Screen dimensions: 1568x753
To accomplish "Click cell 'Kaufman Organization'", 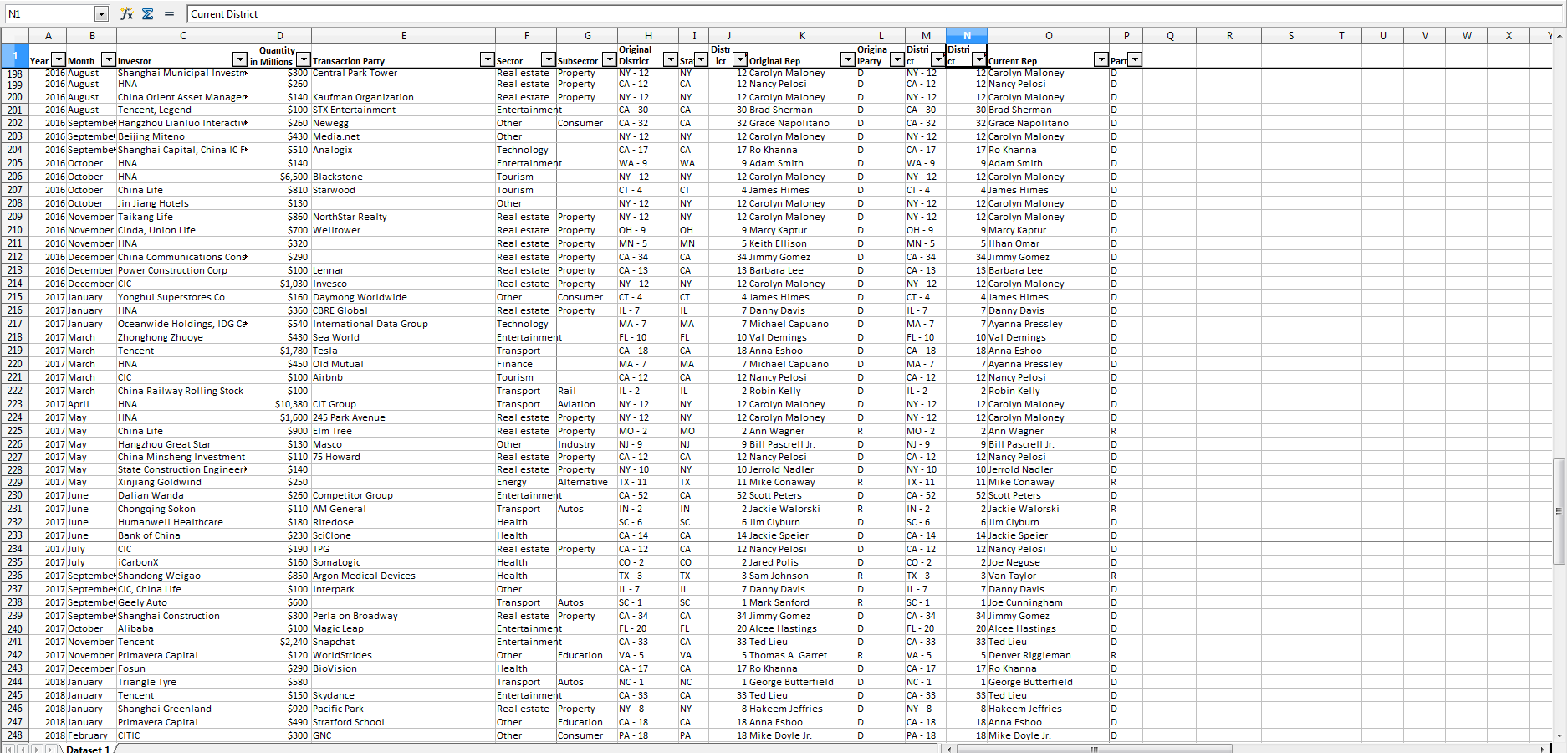I will [x=404, y=97].
